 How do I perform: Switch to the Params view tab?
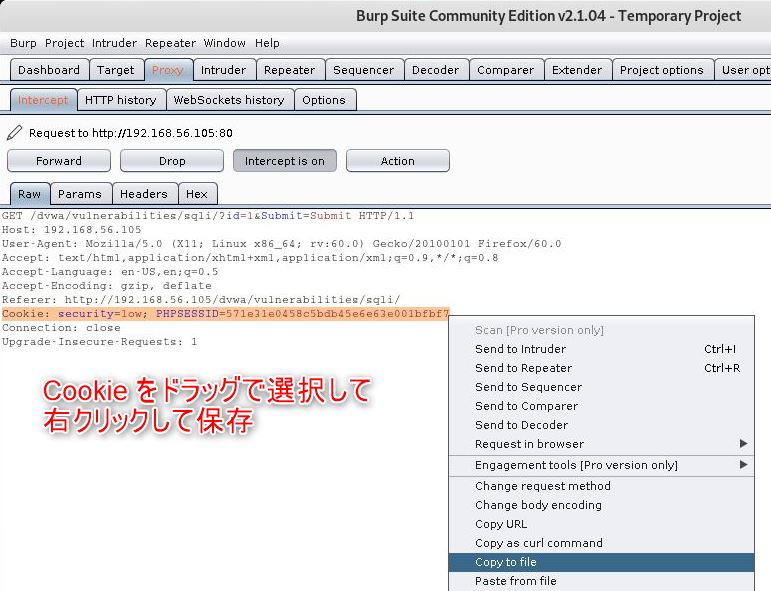click(80, 194)
